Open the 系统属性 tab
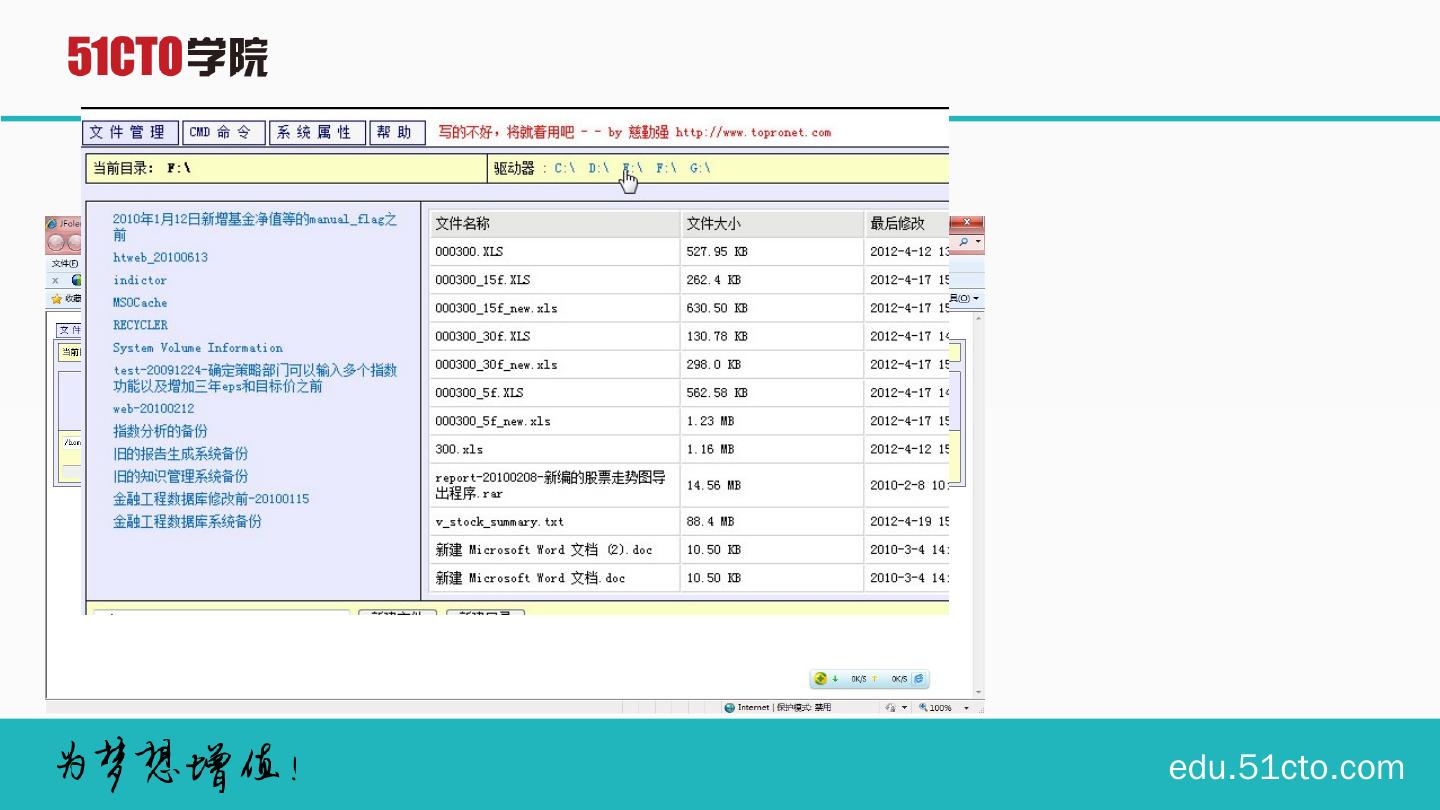The width and height of the screenshot is (1440, 810). tap(316, 133)
